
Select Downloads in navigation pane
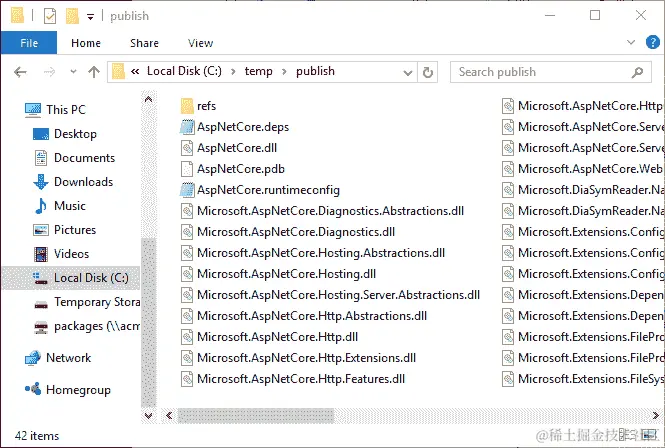(x=73, y=182)
